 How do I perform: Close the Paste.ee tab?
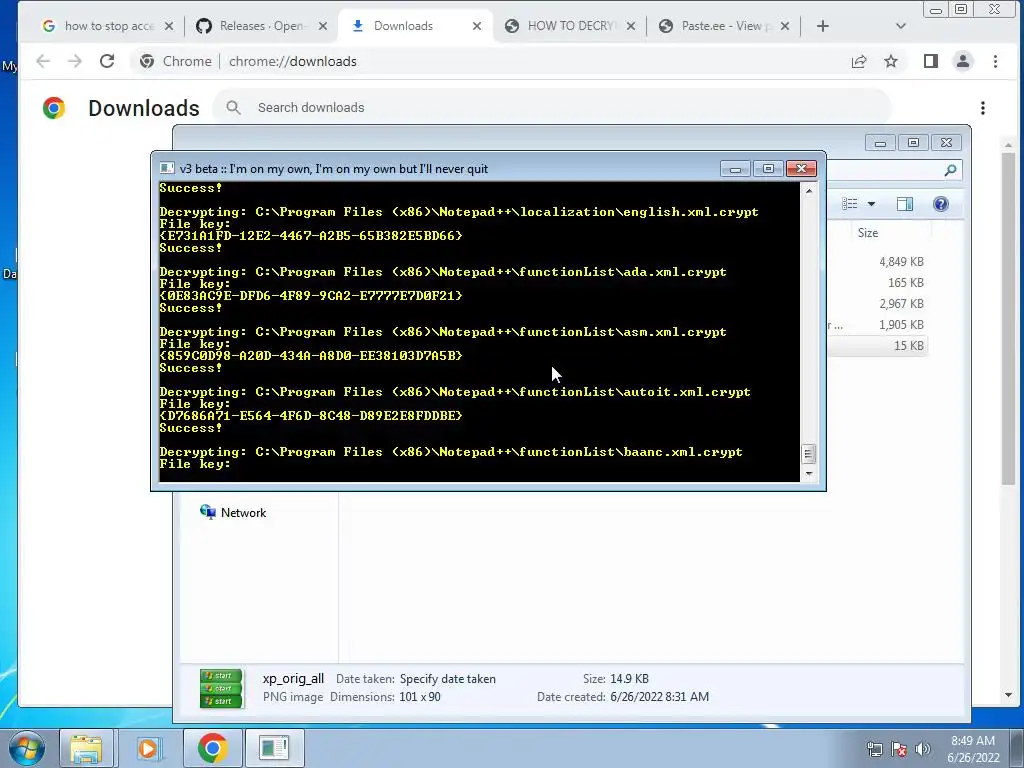pos(785,26)
